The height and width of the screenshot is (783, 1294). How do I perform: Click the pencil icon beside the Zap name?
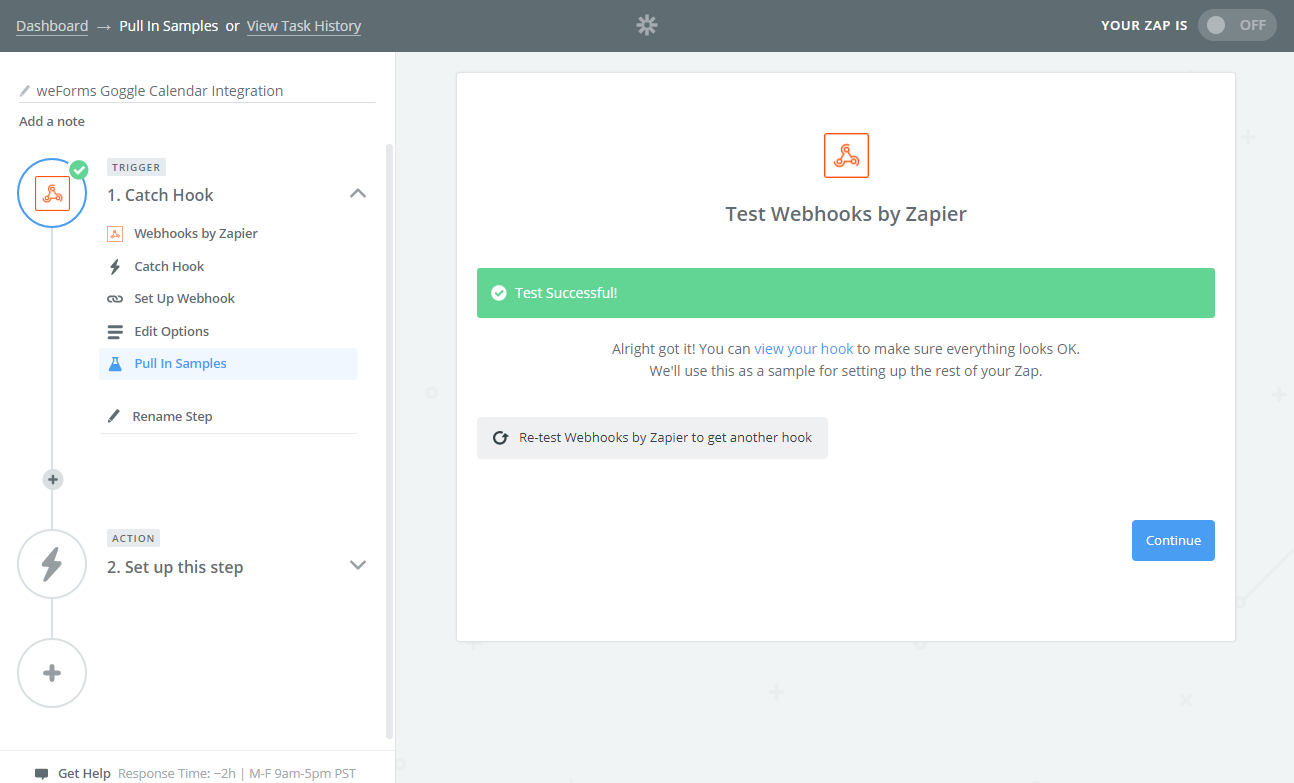pos(26,91)
